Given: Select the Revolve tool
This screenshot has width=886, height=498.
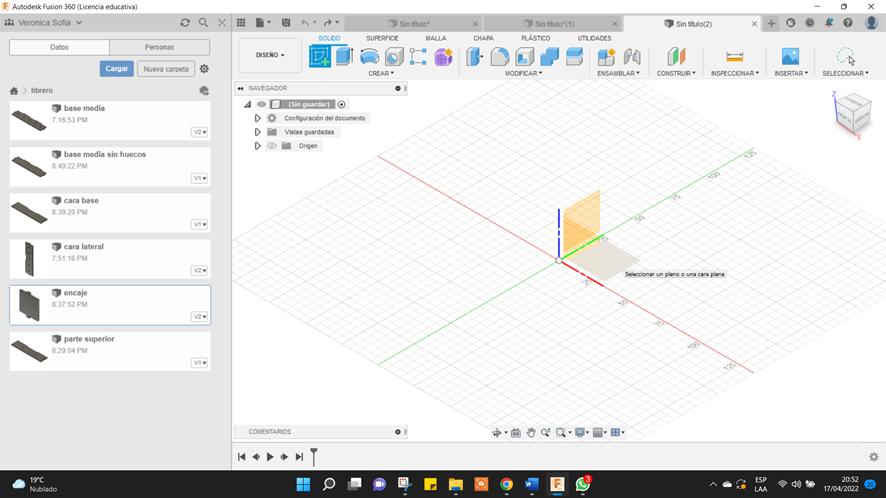Looking at the screenshot, I should pyautogui.click(x=369, y=57).
